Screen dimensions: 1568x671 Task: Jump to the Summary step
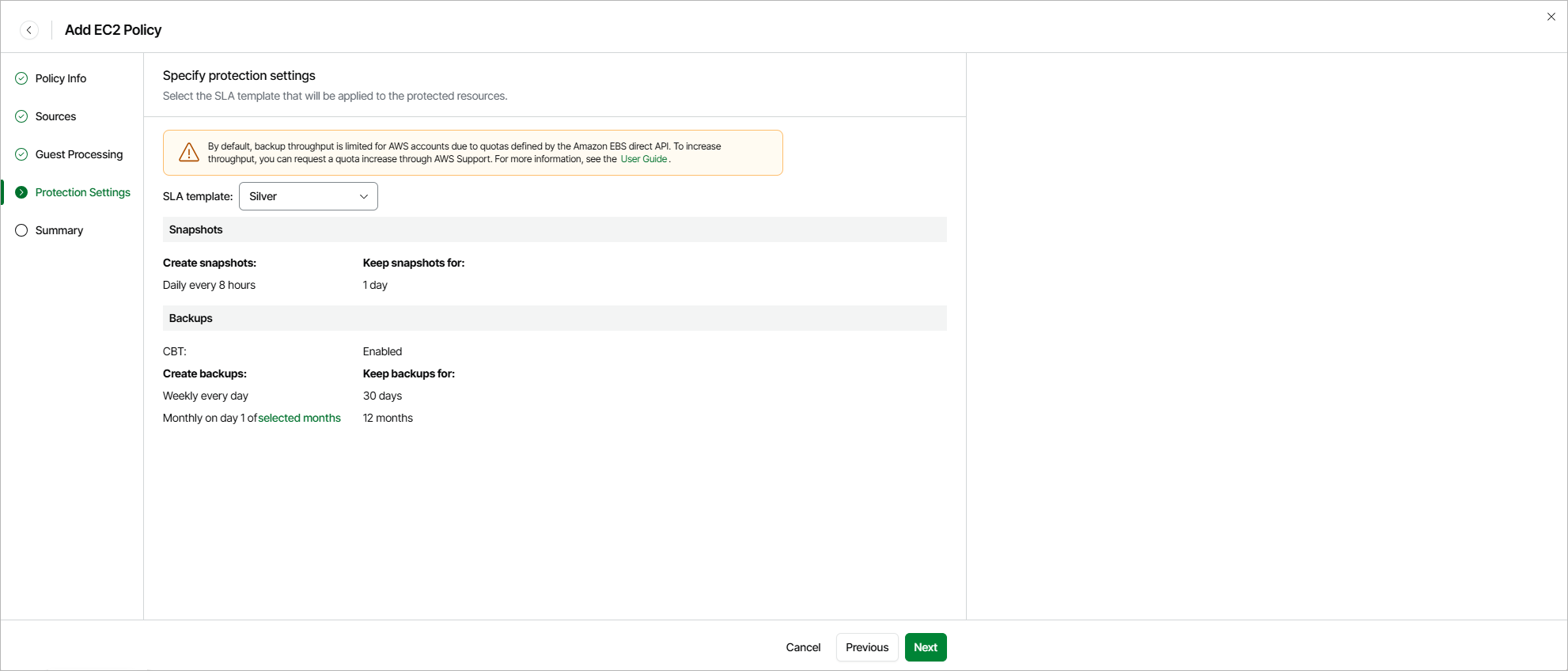59,230
